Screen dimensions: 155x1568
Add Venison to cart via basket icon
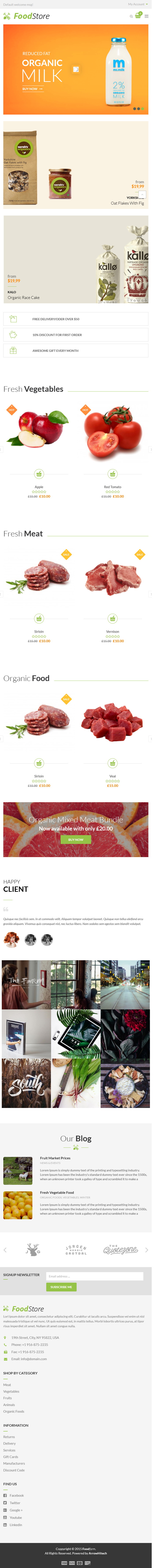[112, 619]
